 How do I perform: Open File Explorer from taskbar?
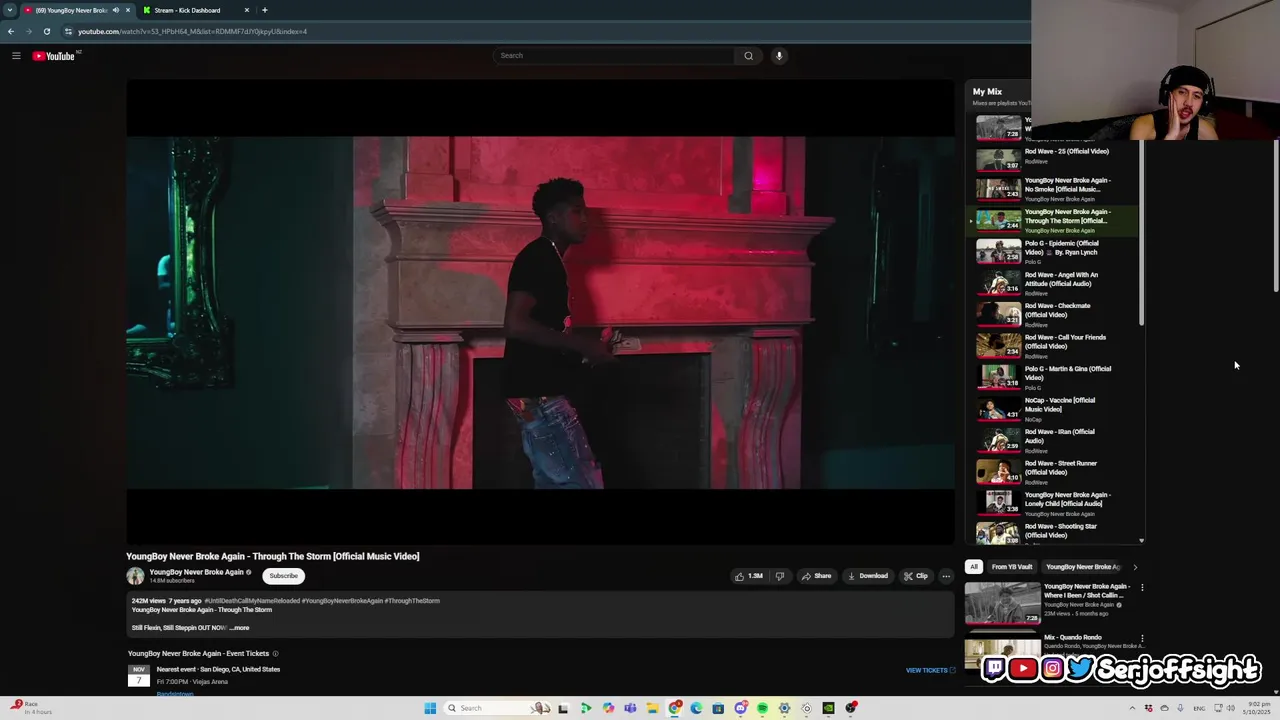(652, 708)
